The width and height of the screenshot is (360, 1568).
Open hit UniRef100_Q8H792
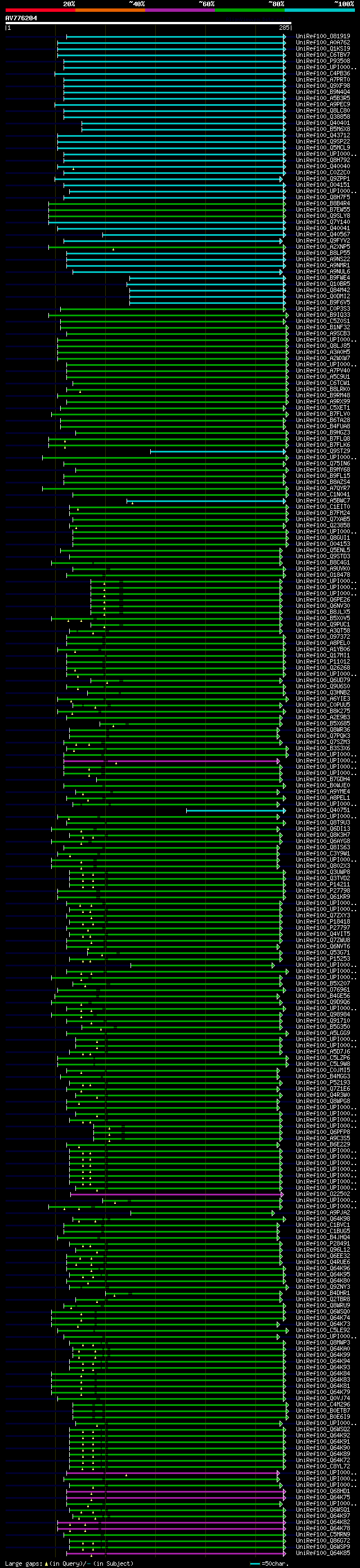tap(323, 160)
